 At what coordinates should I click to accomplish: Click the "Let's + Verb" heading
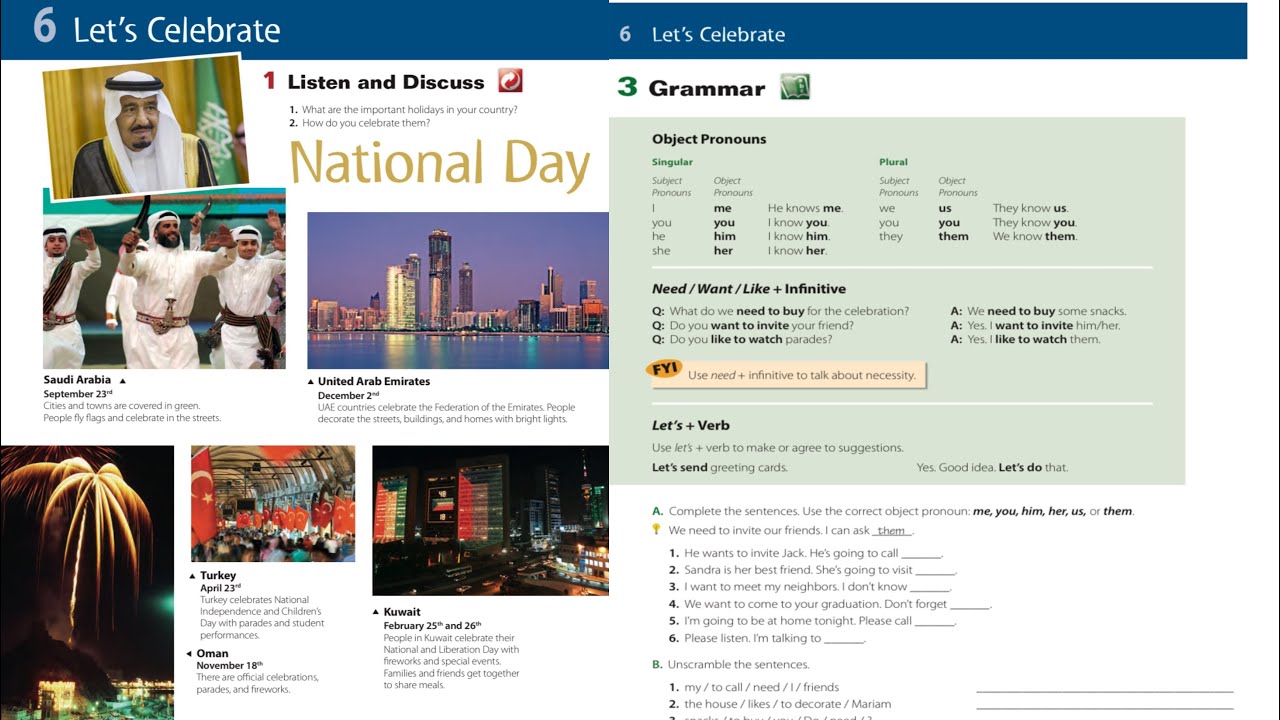click(x=691, y=425)
